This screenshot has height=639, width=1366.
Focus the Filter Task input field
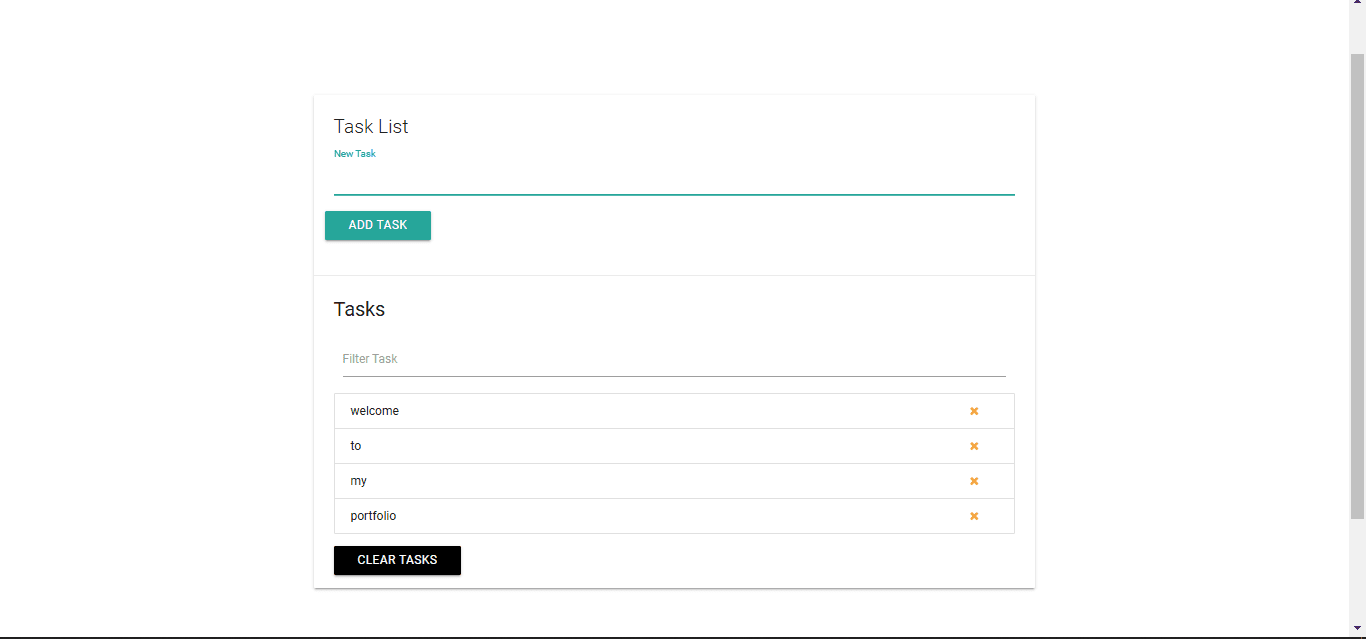[674, 359]
